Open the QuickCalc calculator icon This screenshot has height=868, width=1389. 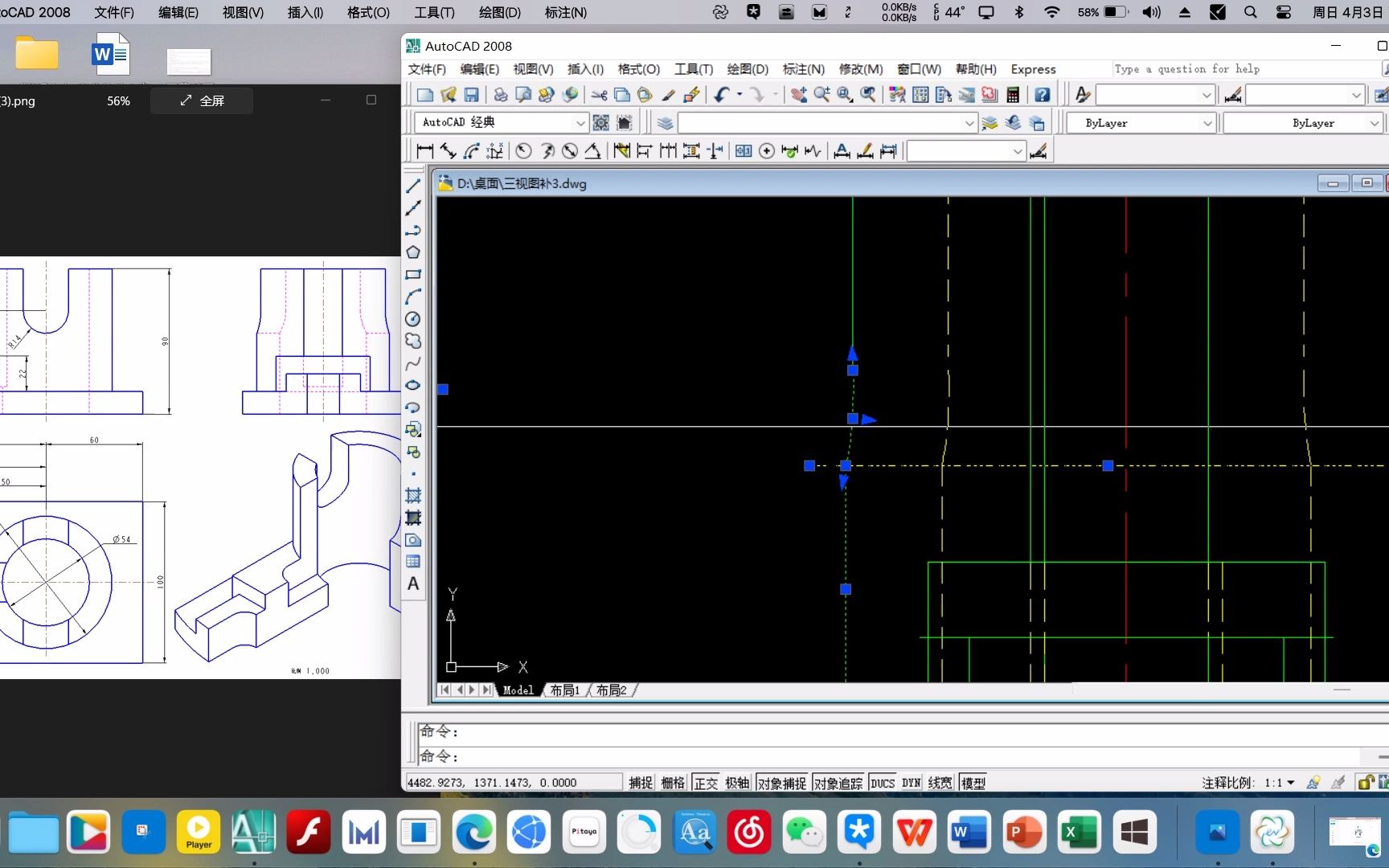click(x=1012, y=94)
